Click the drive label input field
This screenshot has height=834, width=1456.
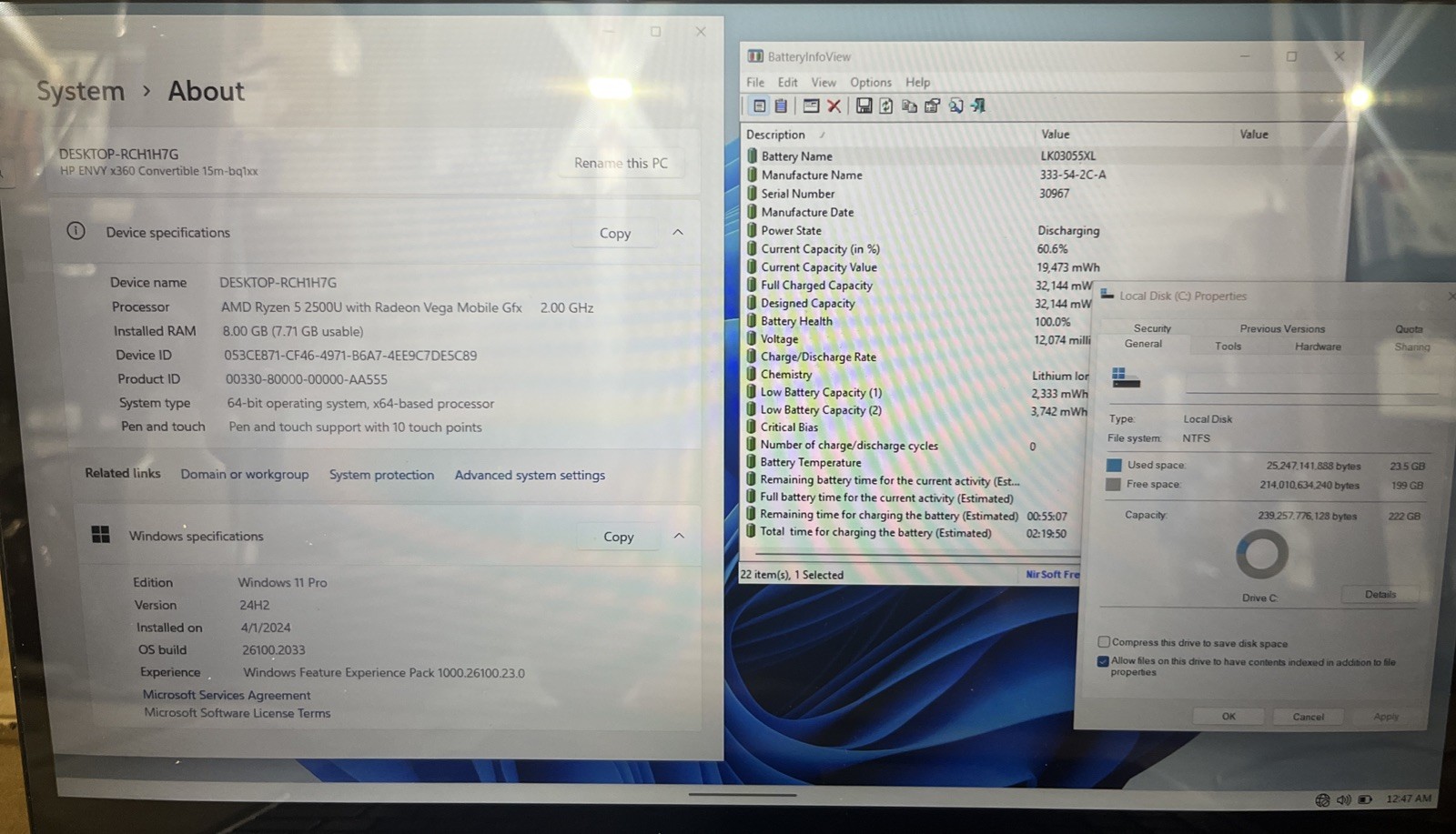coord(1310,384)
